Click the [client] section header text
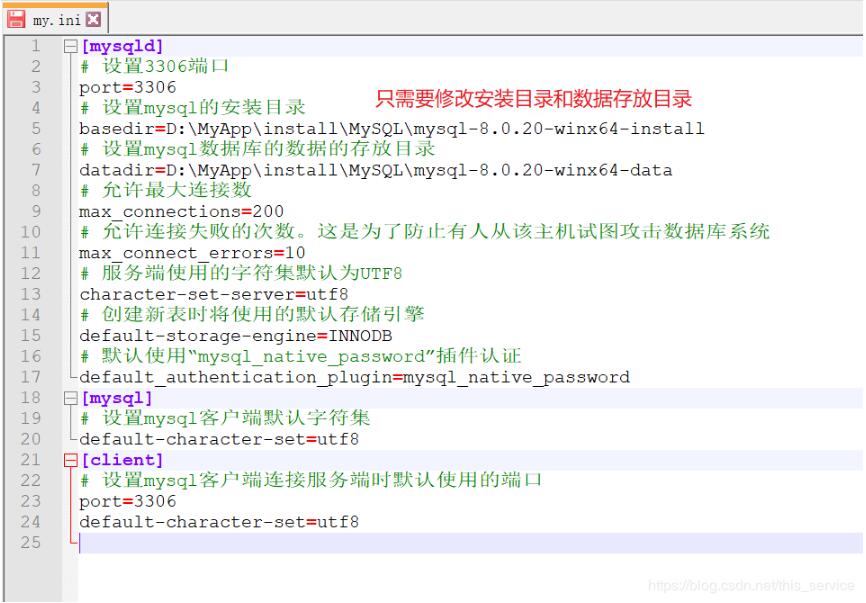Image resolution: width=866 pixels, height=603 pixels. [x=122, y=460]
